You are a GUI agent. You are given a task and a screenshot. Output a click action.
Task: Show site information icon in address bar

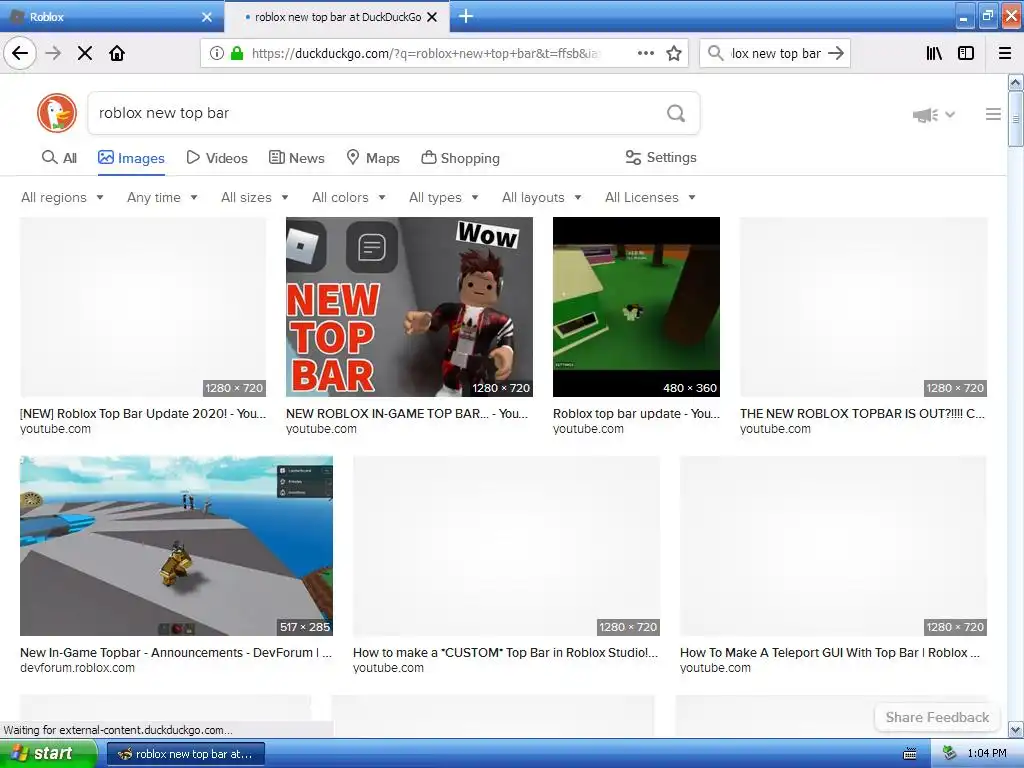coord(217,53)
